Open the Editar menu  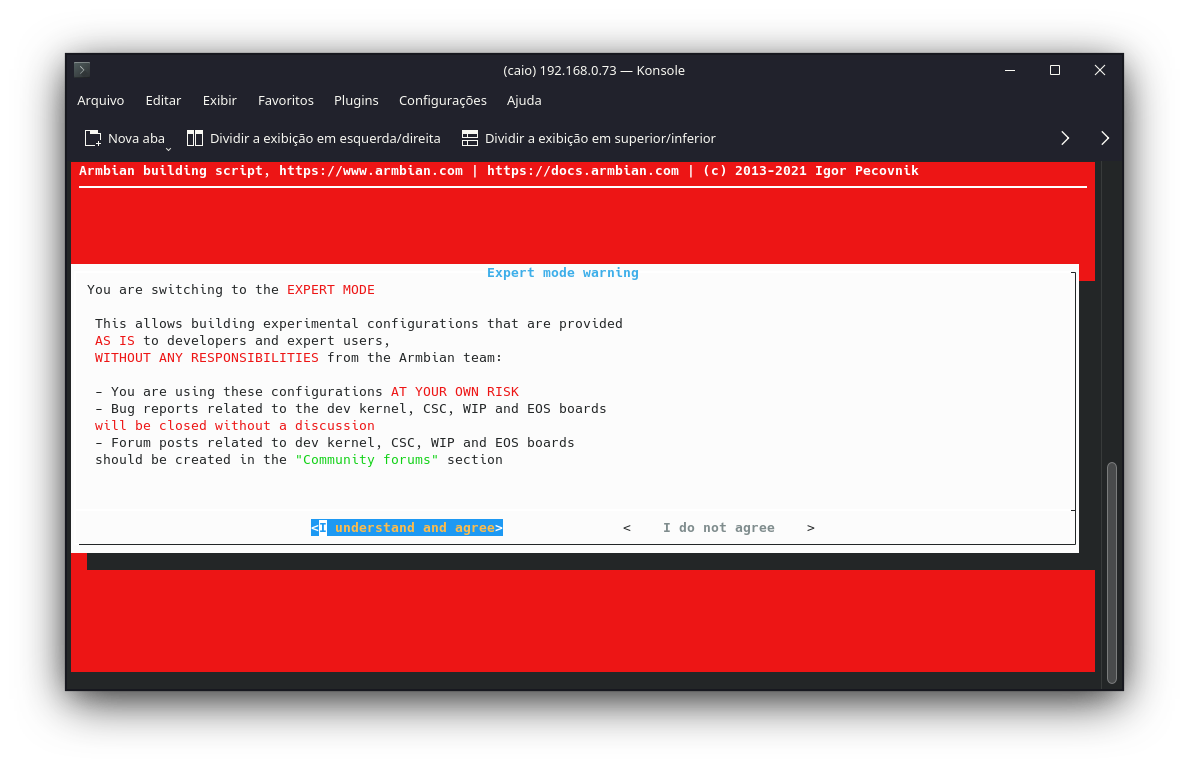click(x=163, y=100)
